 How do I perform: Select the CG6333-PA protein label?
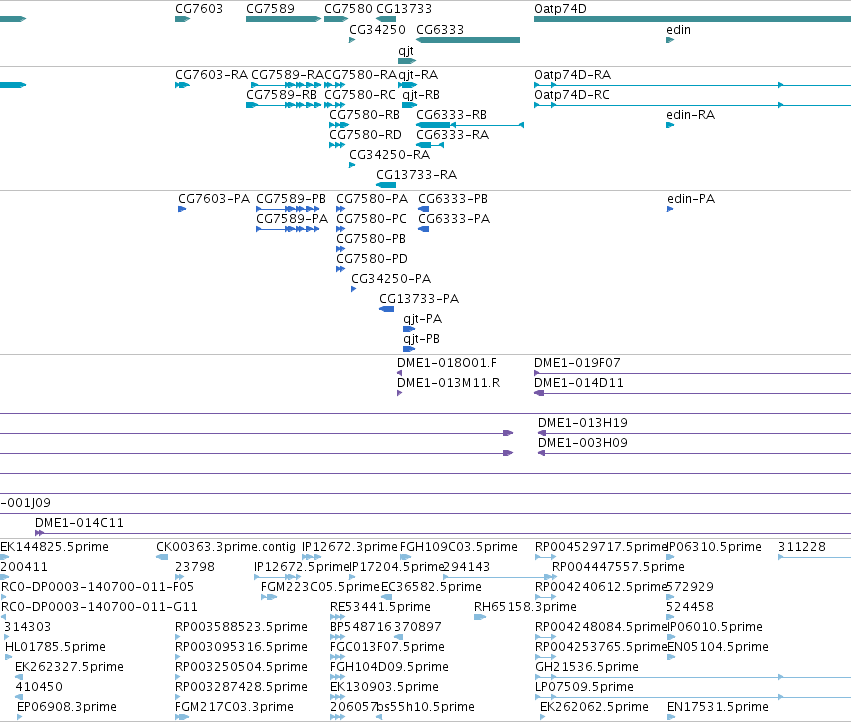tap(454, 219)
